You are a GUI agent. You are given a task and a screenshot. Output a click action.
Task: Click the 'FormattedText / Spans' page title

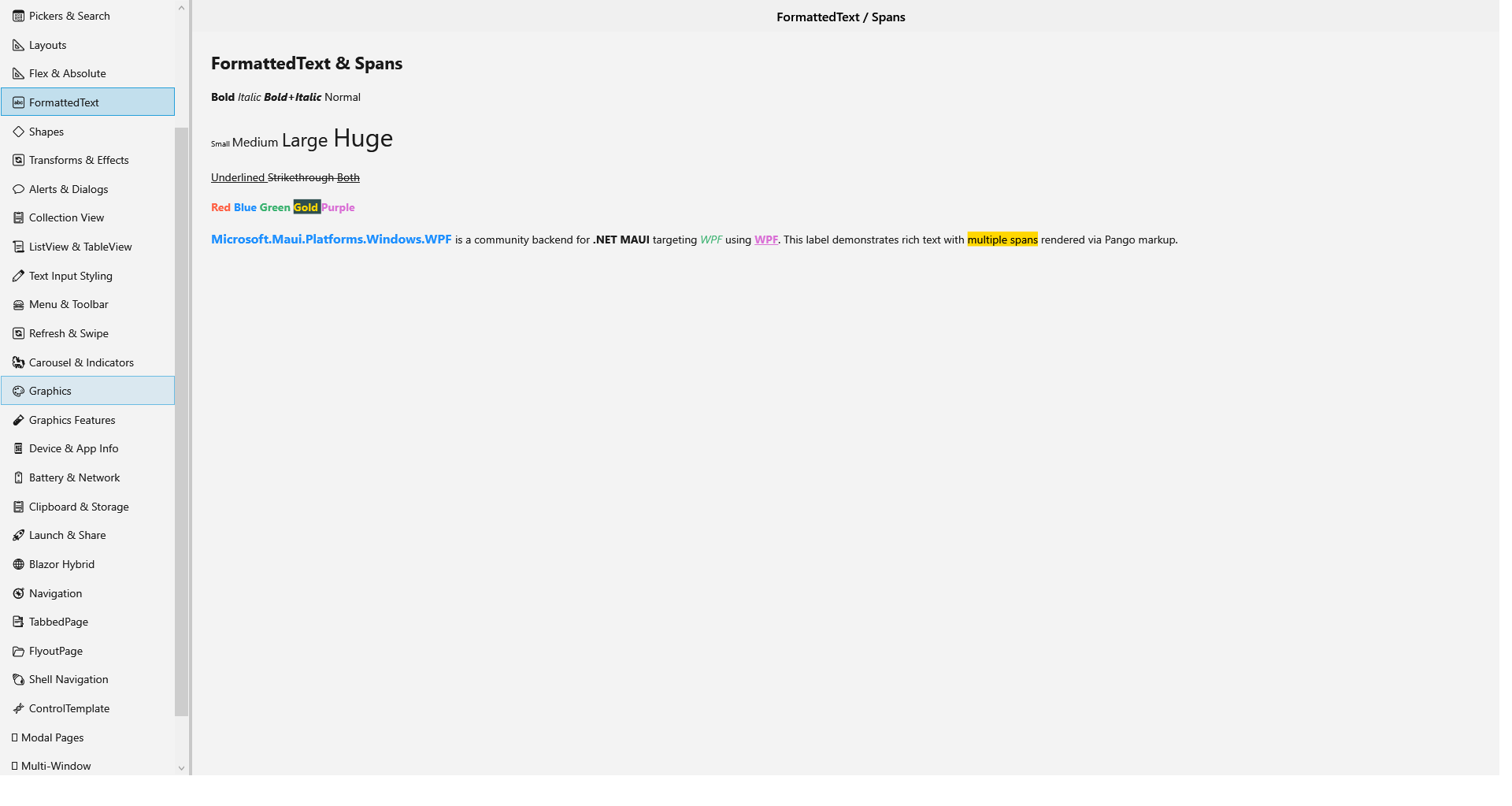pos(841,17)
